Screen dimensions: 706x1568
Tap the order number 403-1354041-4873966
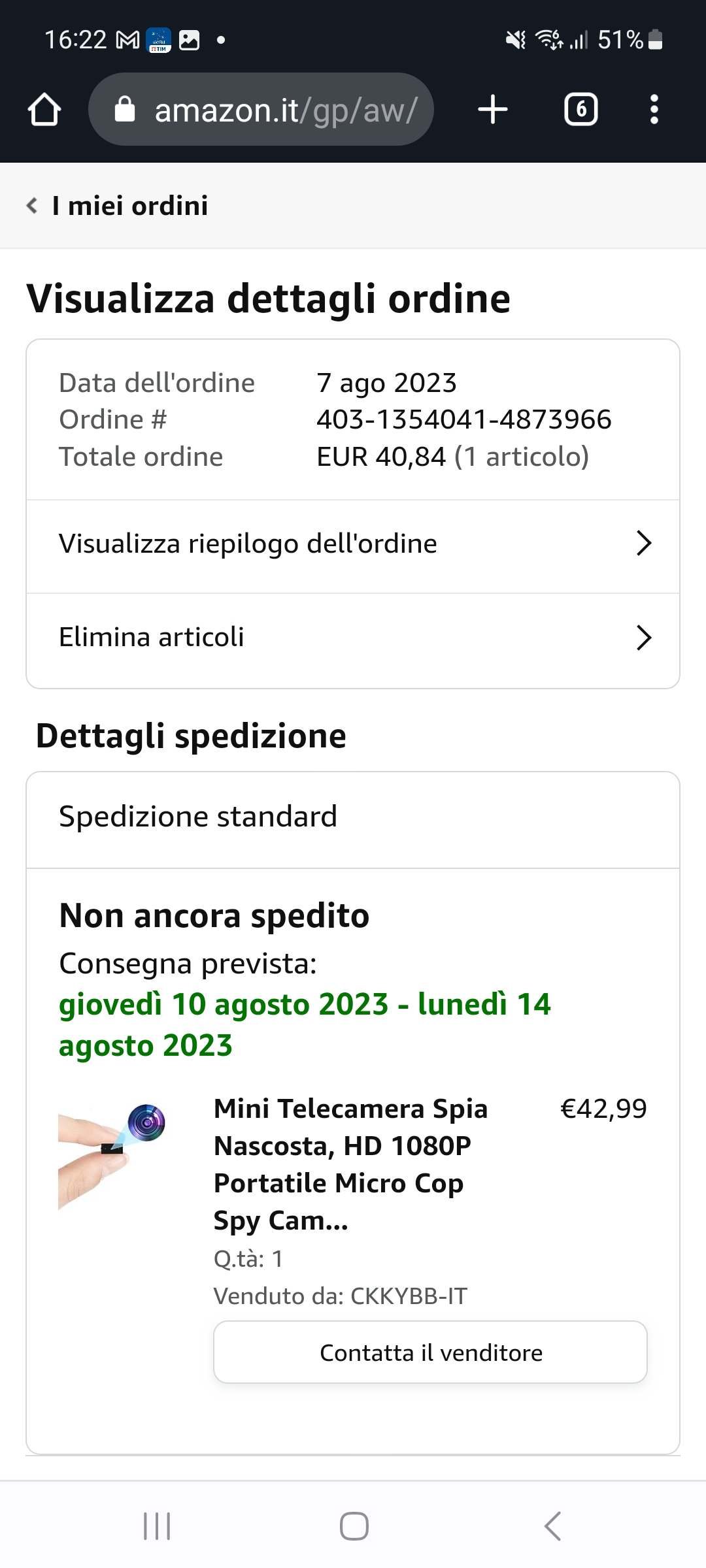(x=463, y=419)
